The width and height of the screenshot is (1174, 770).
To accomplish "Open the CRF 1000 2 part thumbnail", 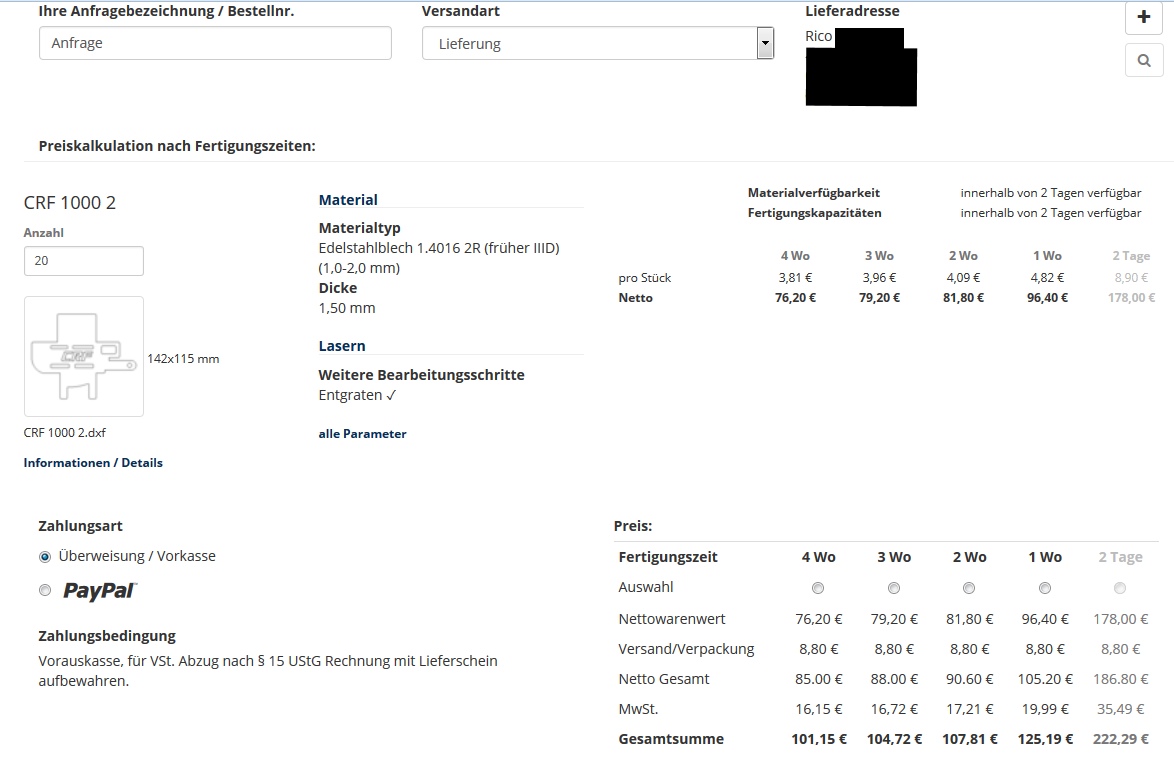I will 84,356.
